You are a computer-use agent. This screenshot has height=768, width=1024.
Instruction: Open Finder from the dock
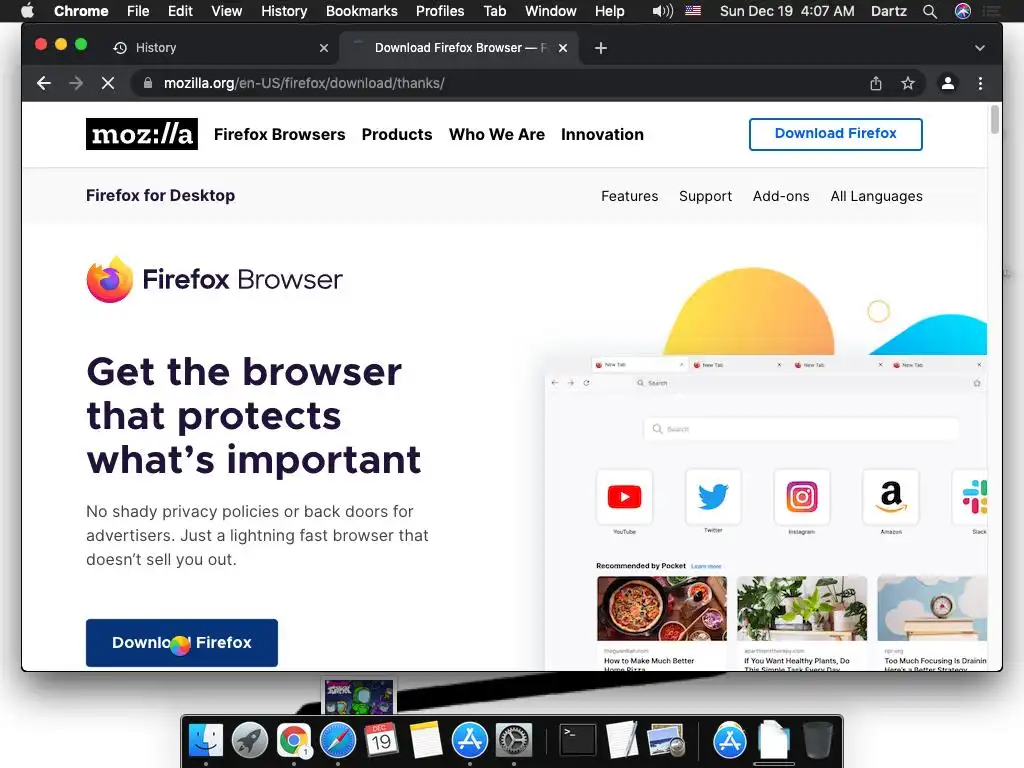coord(206,741)
